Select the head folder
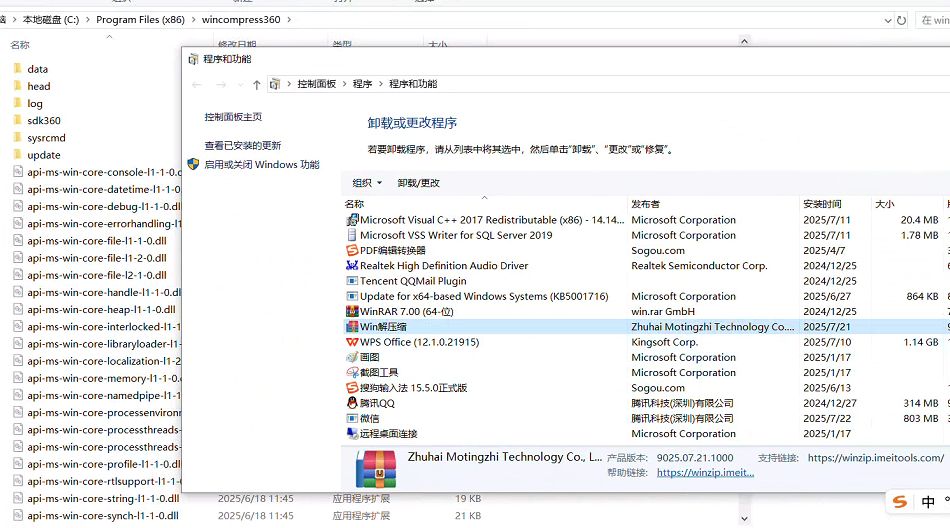The width and height of the screenshot is (950, 528). pos(39,86)
